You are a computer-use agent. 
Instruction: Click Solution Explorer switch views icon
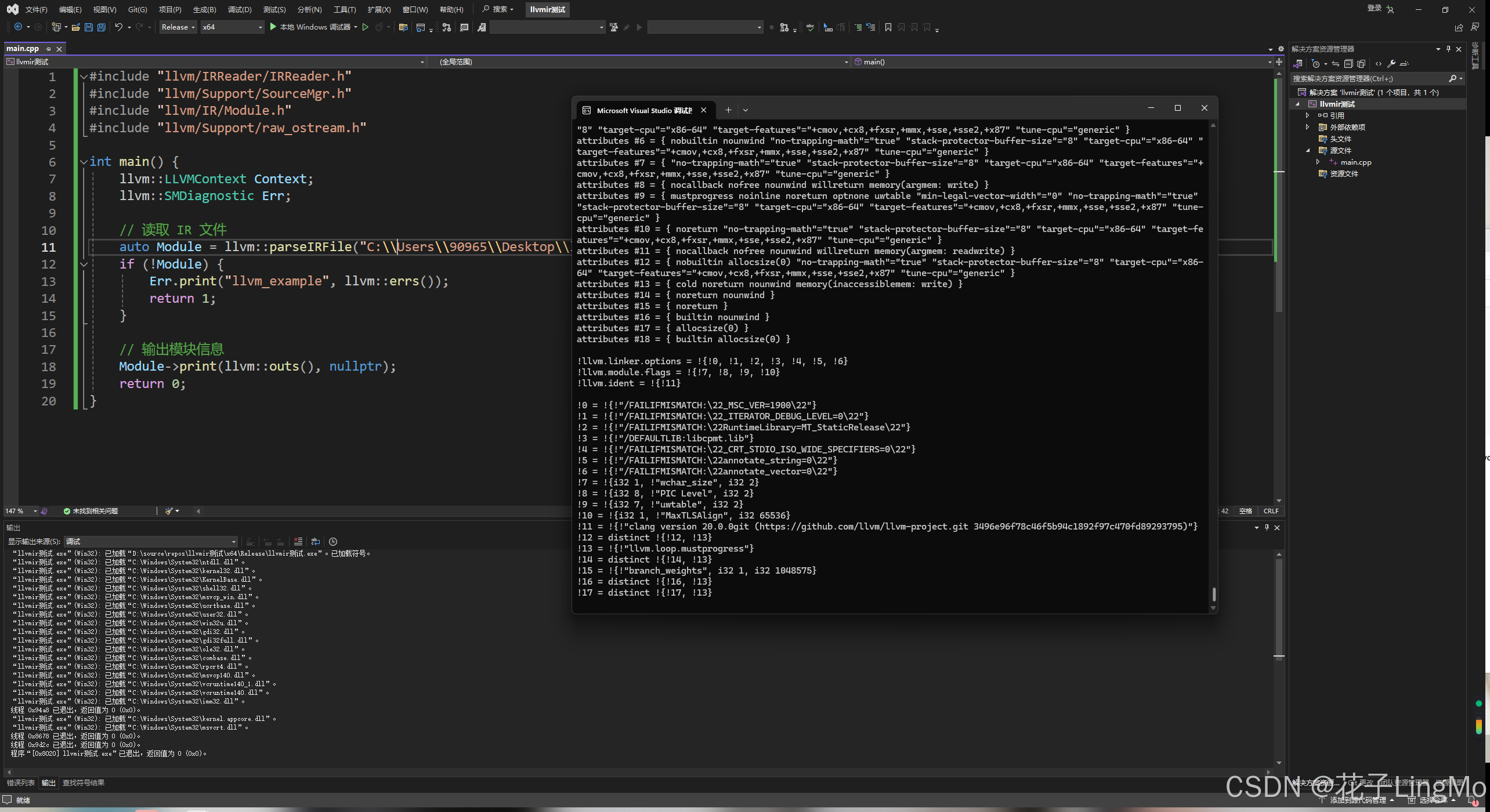pos(1299,64)
